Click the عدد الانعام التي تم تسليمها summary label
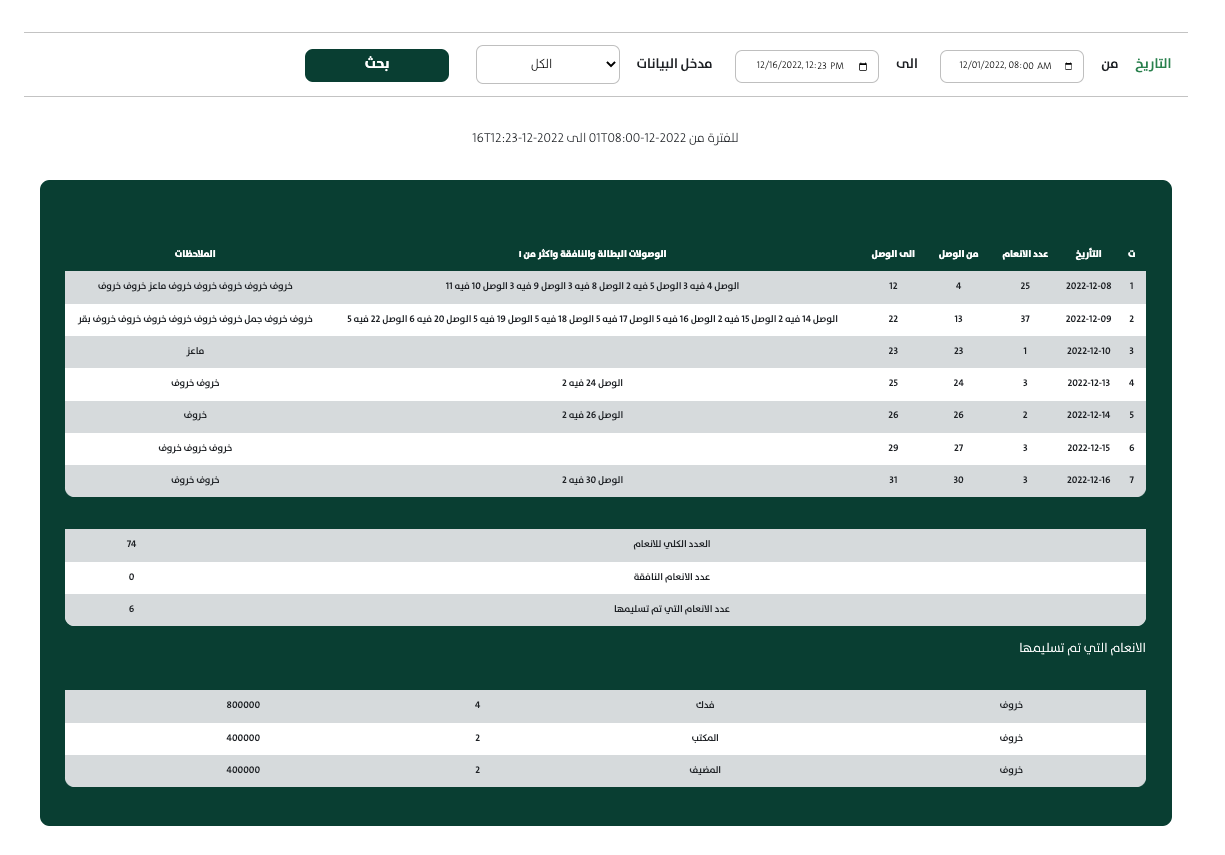1225x855 pixels. point(672,609)
